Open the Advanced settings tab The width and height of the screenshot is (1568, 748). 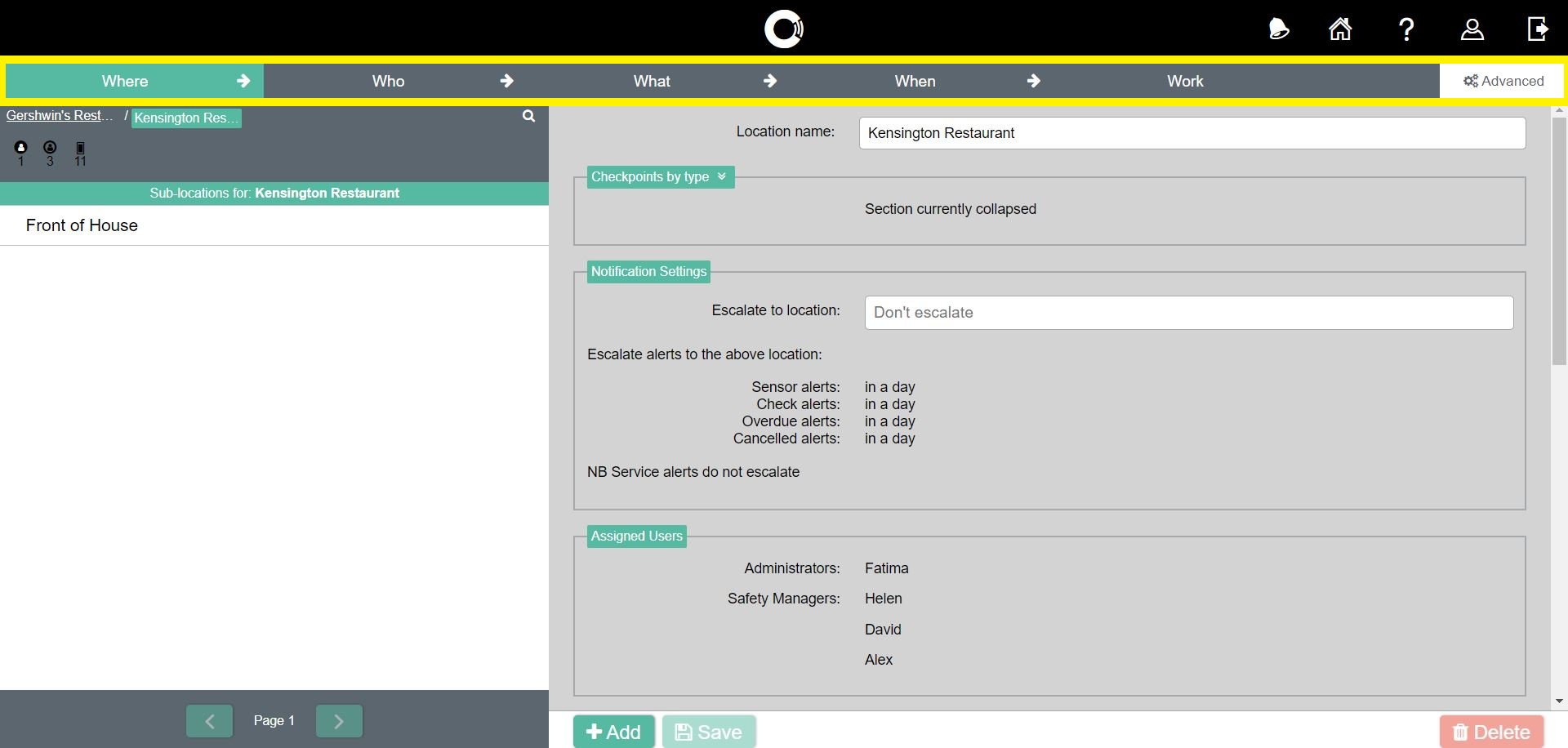(1503, 80)
